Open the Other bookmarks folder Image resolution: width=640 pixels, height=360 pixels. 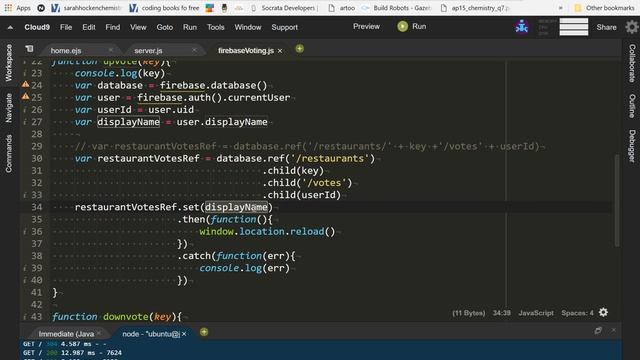[604, 8]
